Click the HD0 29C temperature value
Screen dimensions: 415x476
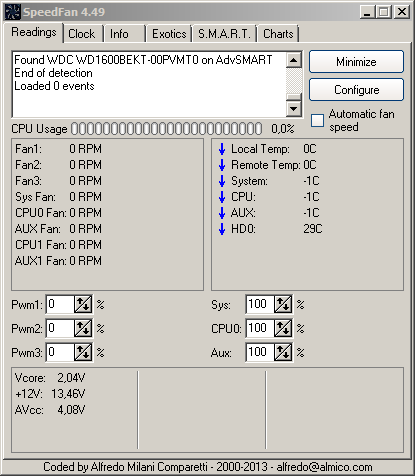[313, 229]
